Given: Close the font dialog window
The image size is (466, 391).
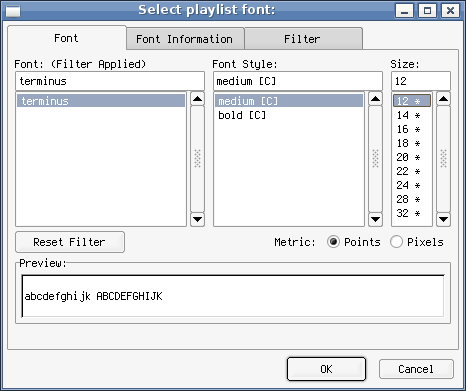Looking at the screenshot, I should pos(450,11).
